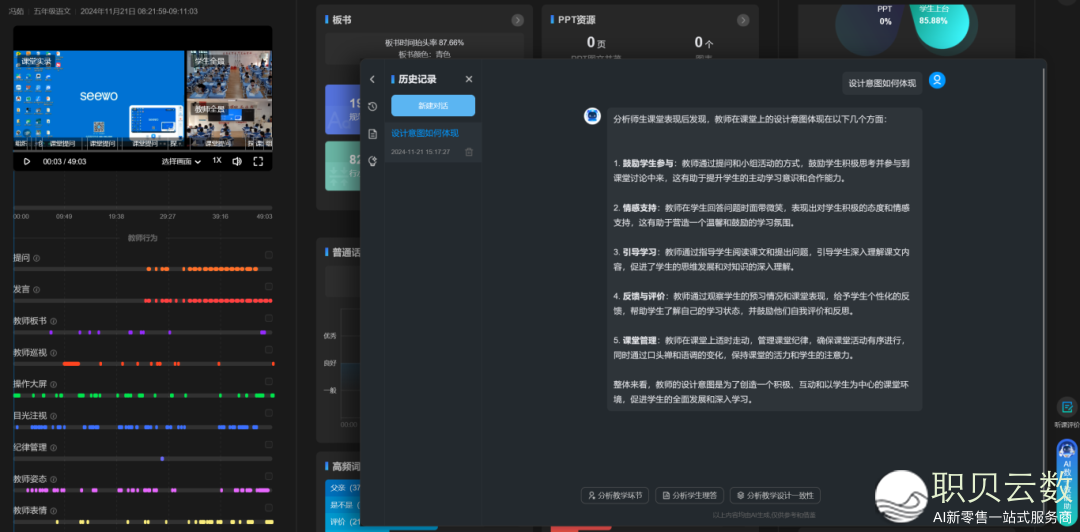Click the 课堂实录 video view thumbnail
The height and width of the screenshot is (532, 1080).
click(98, 99)
